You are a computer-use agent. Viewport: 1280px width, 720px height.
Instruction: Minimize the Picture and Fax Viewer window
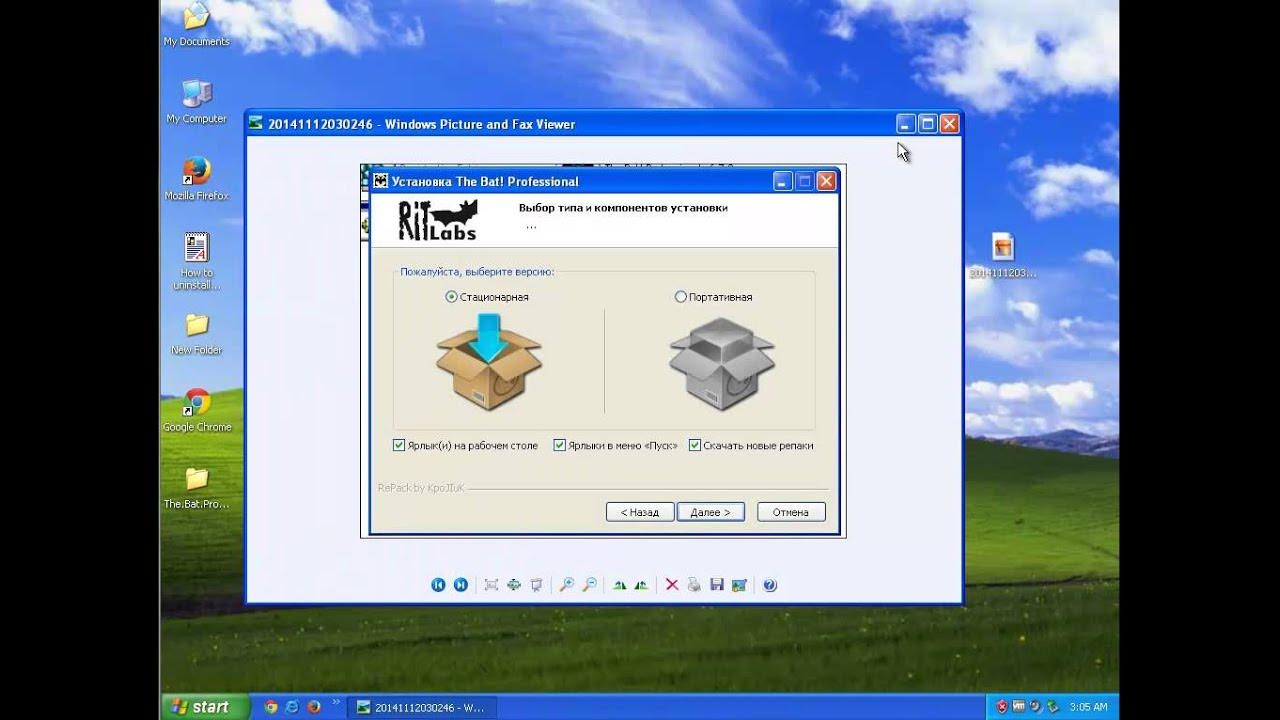point(906,124)
